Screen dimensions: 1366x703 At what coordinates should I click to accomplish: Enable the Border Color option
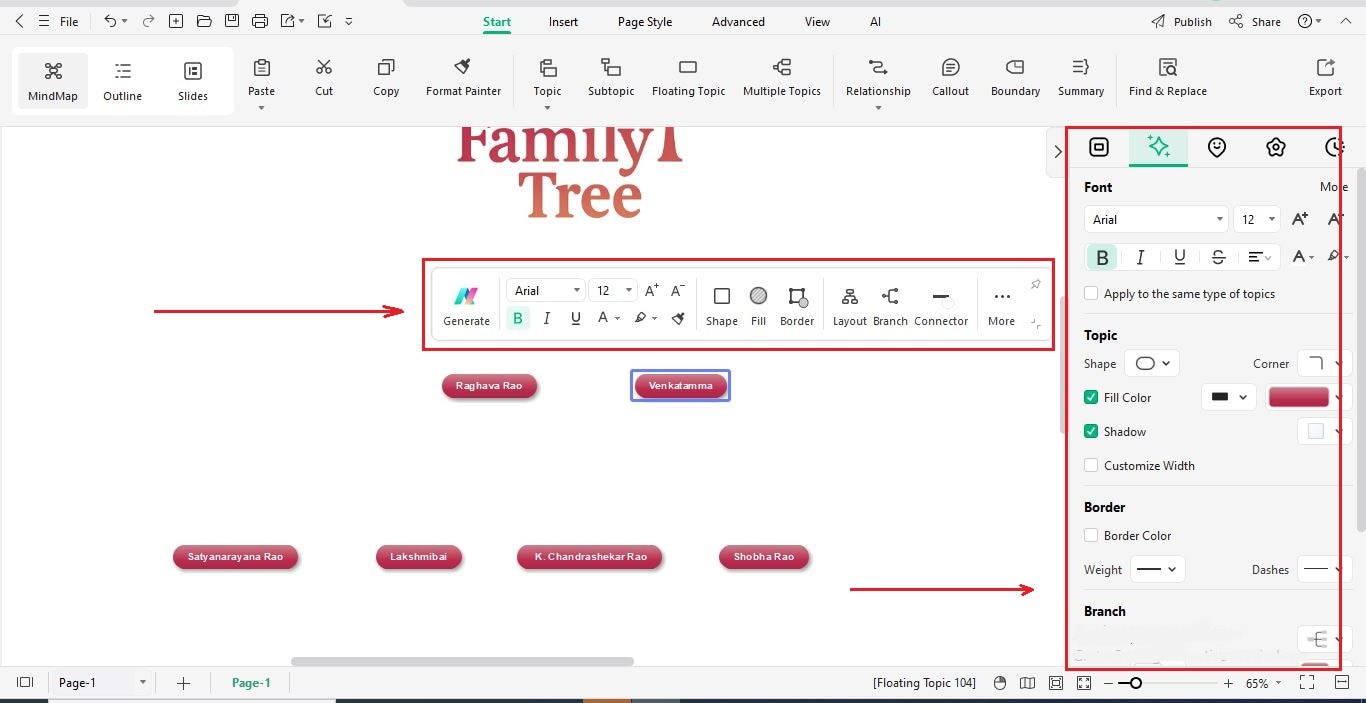pos(1091,535)
